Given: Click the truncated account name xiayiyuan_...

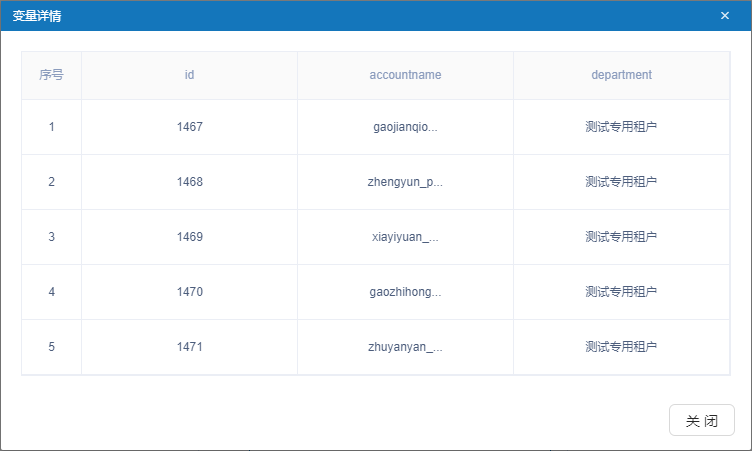Looking at the screenshot, I should pos(405,237).
